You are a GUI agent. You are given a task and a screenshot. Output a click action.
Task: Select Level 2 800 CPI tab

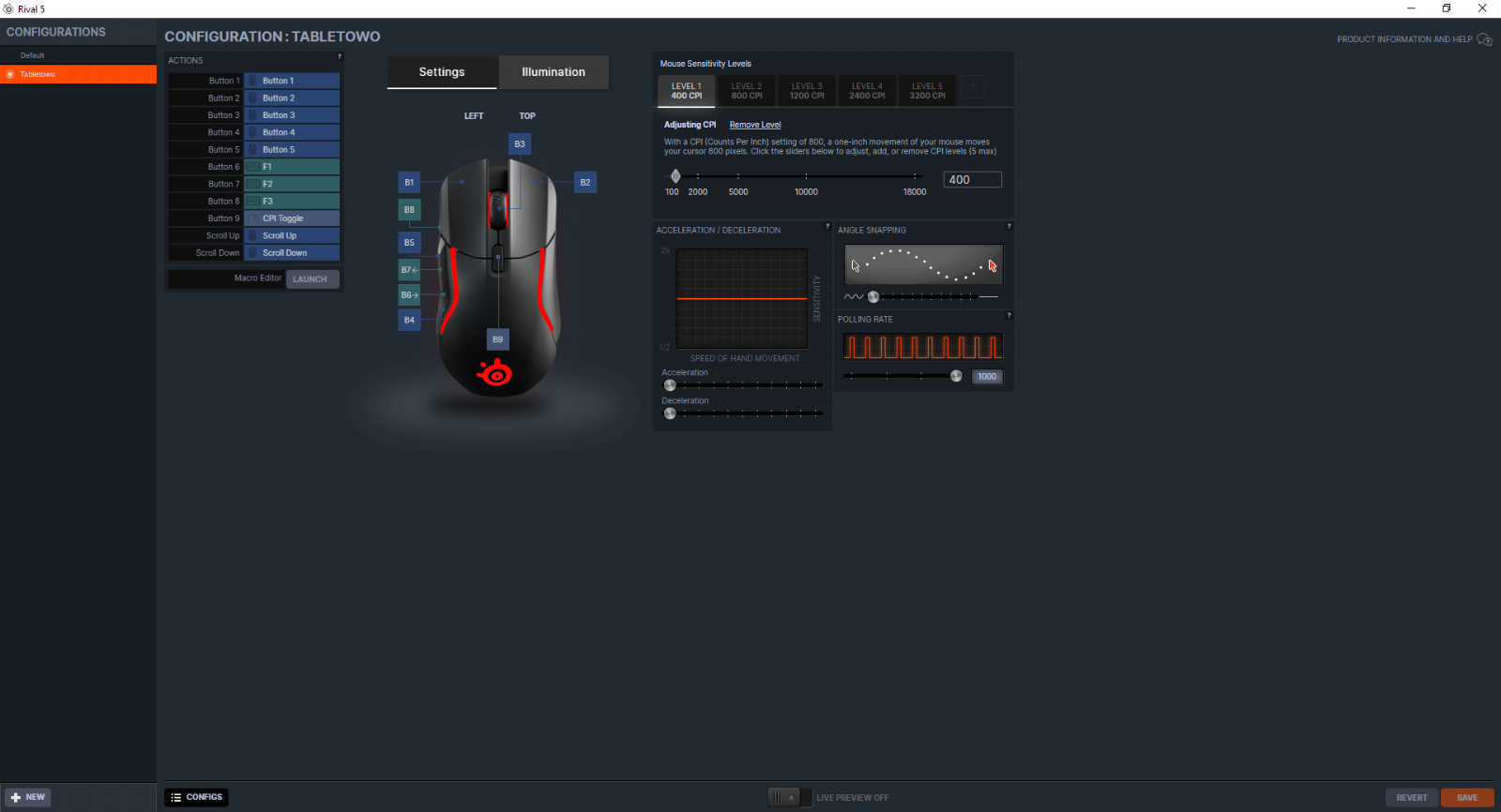pyautogui.click(x=747, y=91)
